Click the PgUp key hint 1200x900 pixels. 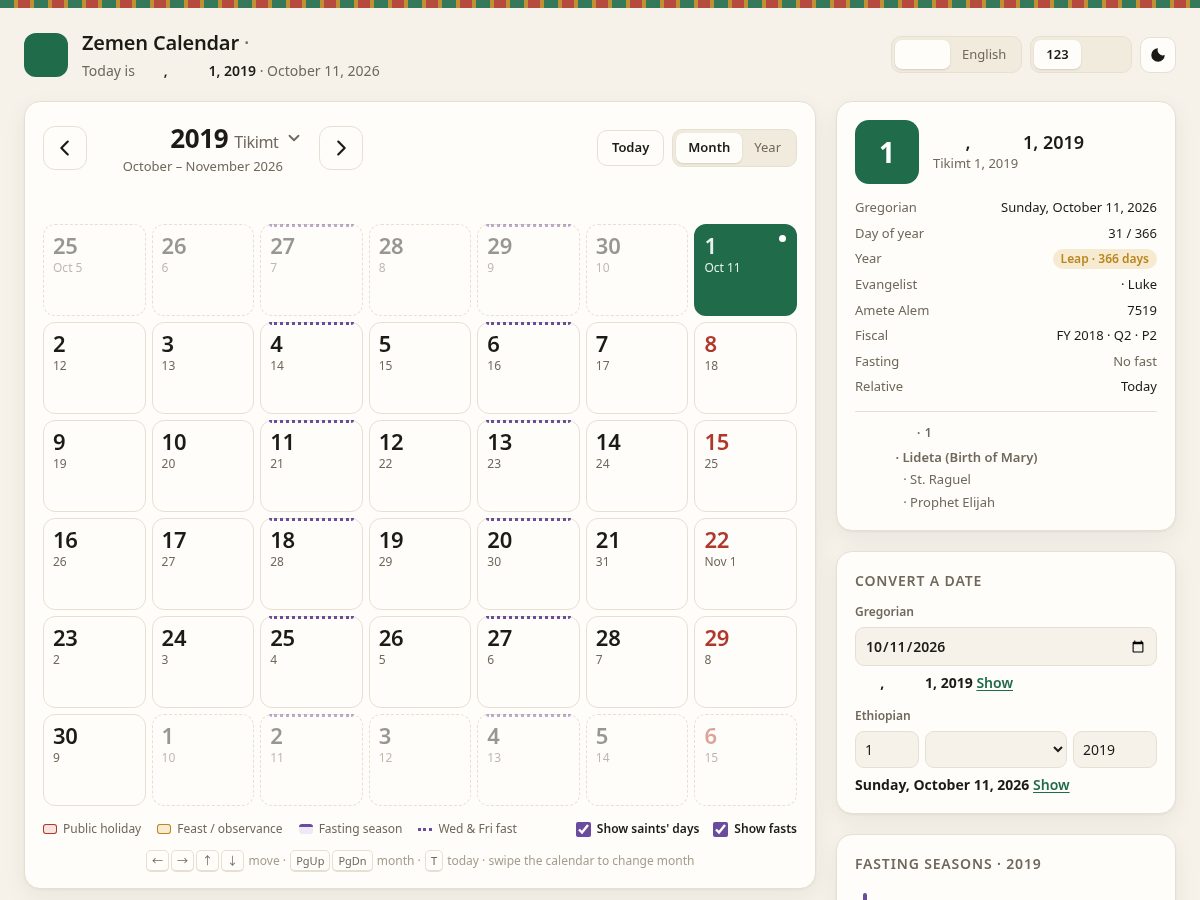pos(309,861)
